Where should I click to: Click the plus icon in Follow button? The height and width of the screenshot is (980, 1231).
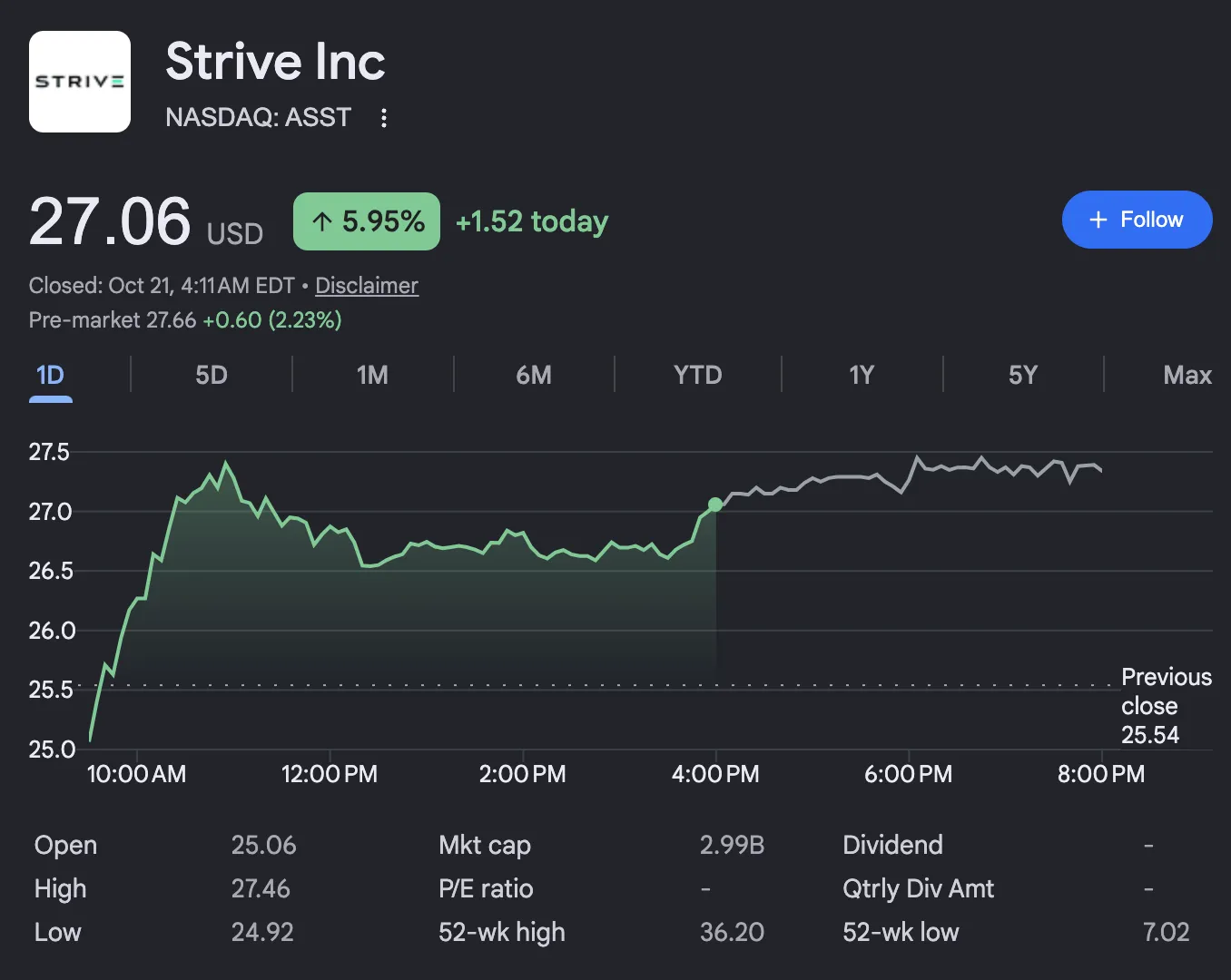(1098, 220)
